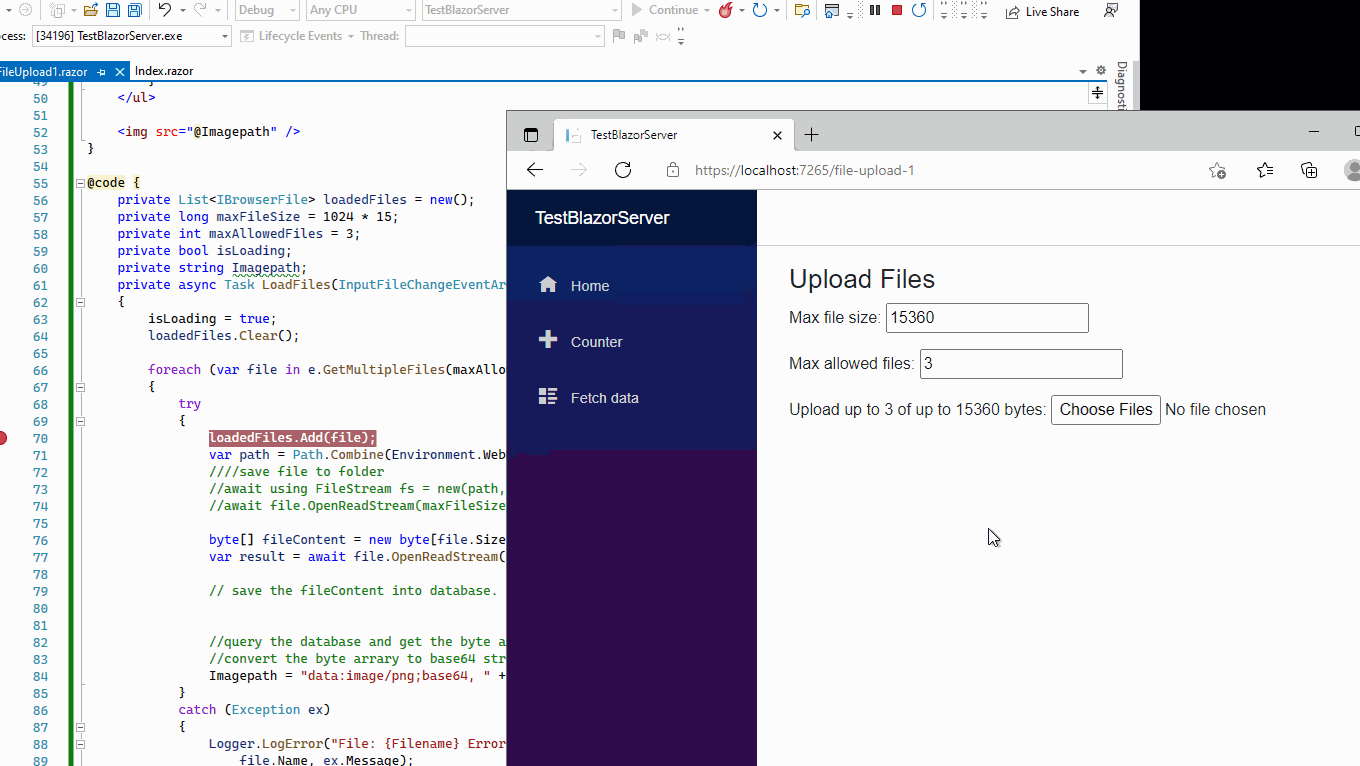Open the TestBlazorServer startup project dropdown
Viewport: 1360px width, 766px height.
coord(522,10)
